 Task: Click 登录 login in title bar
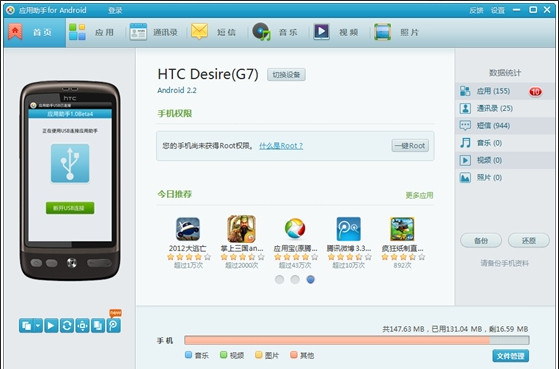[x=115, y=10]
